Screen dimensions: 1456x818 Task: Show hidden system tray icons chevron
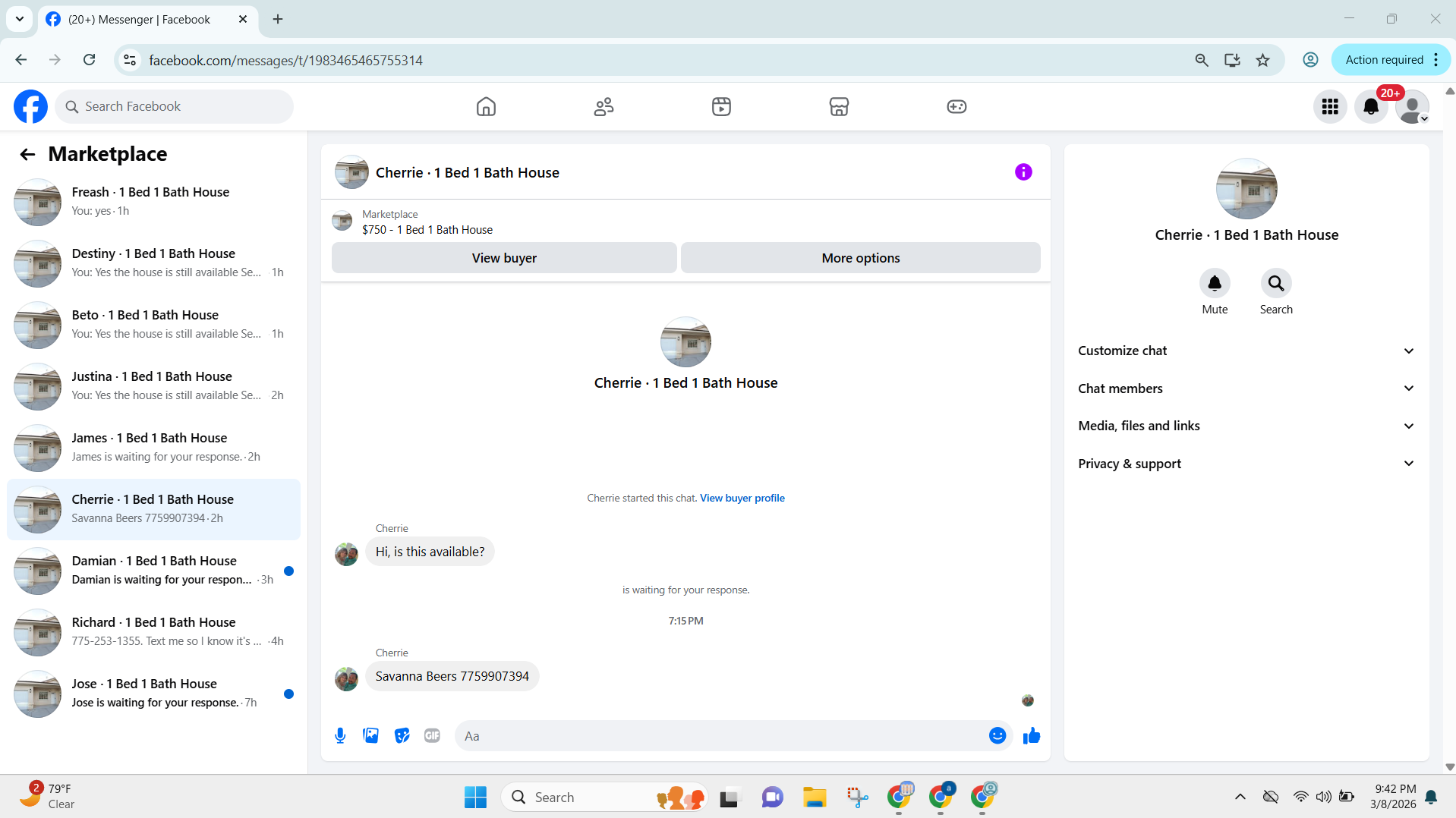[x=1240, y=797]
